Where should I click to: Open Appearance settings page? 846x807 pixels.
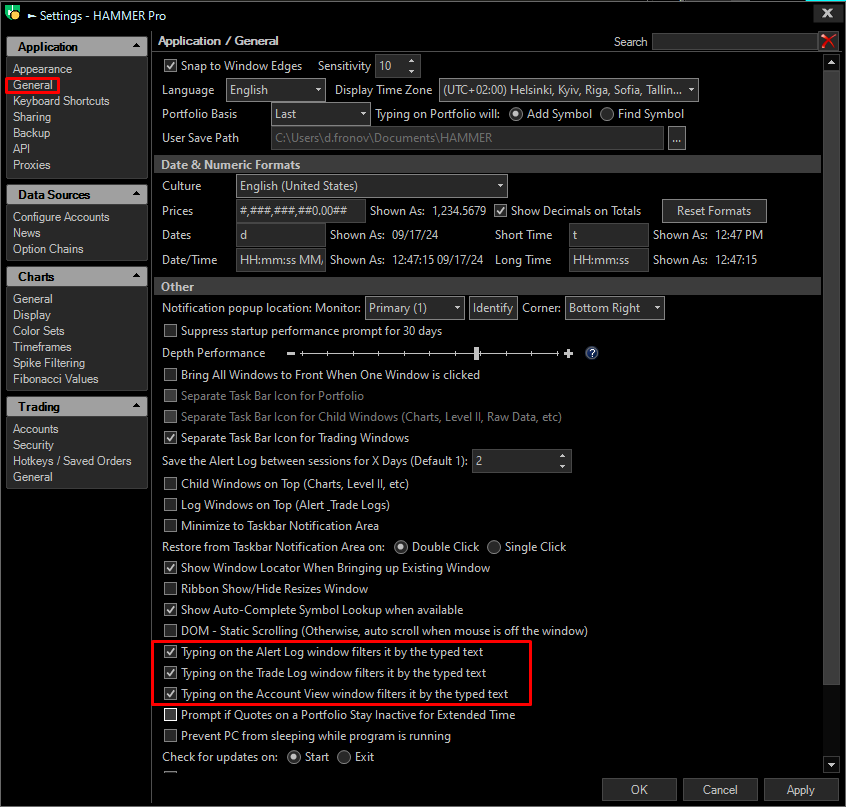pos(43,69)
